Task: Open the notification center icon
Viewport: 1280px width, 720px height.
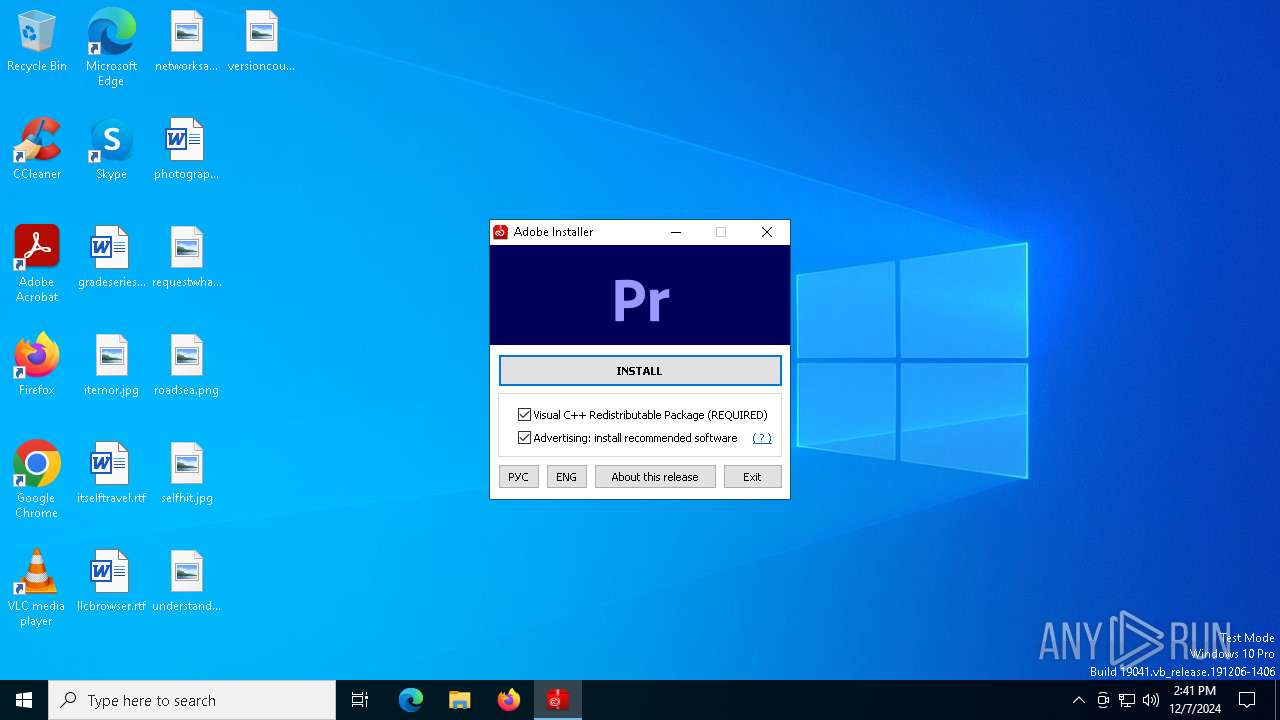Action: tap(1247, 700)
